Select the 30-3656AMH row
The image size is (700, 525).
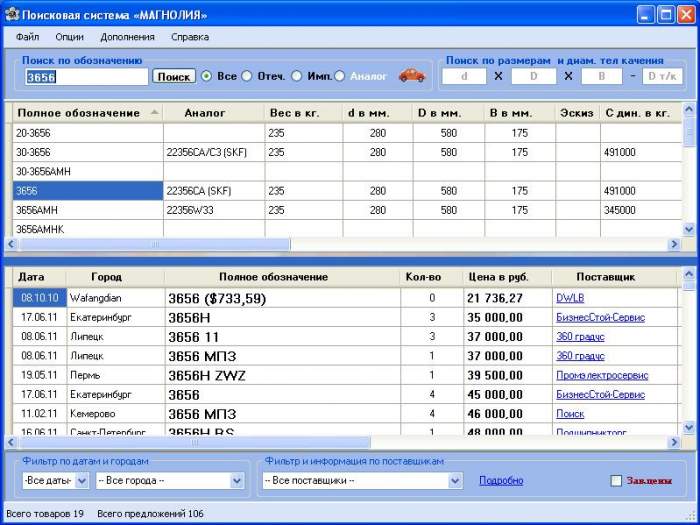point(347,171)
